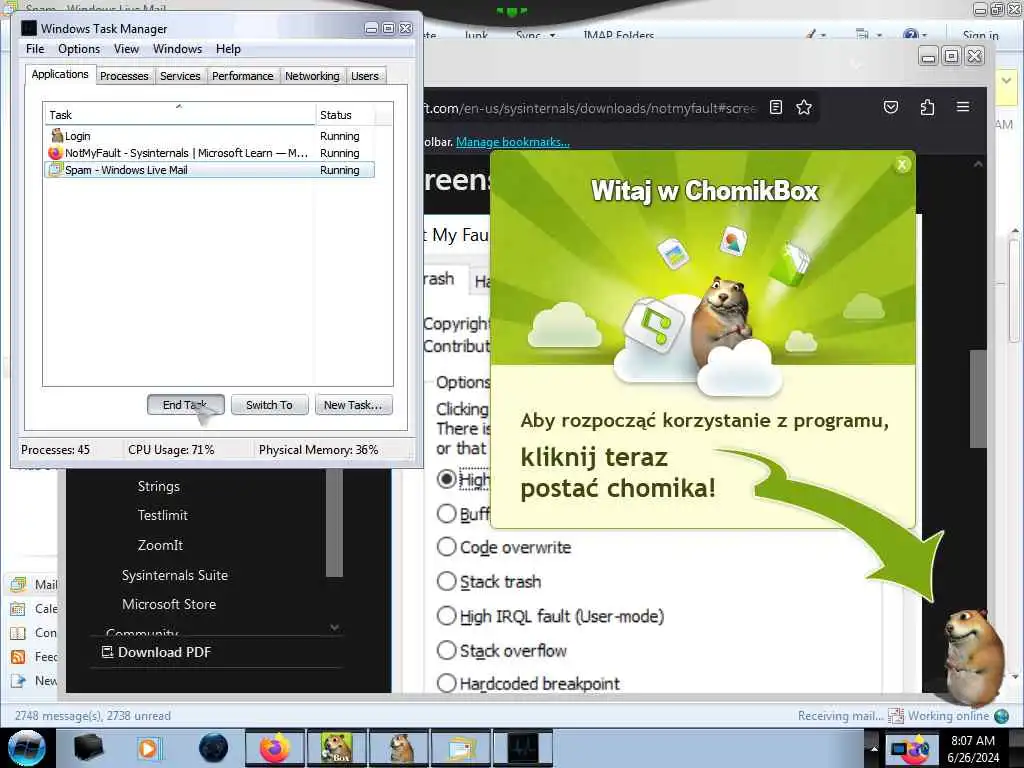The image size is (1024, 768).
Task: Open the File menu in Task Manager
Action: click(35, 49)
